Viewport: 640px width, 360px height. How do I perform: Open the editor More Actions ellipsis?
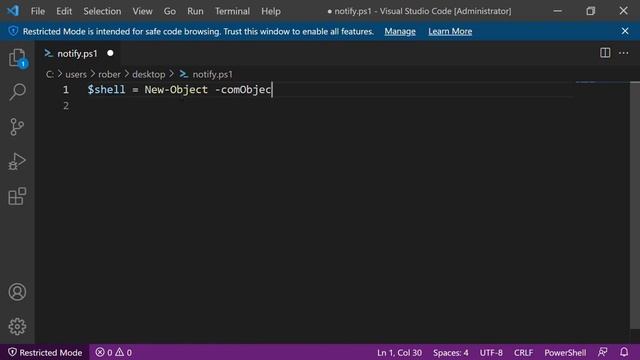tap(624, 53)
